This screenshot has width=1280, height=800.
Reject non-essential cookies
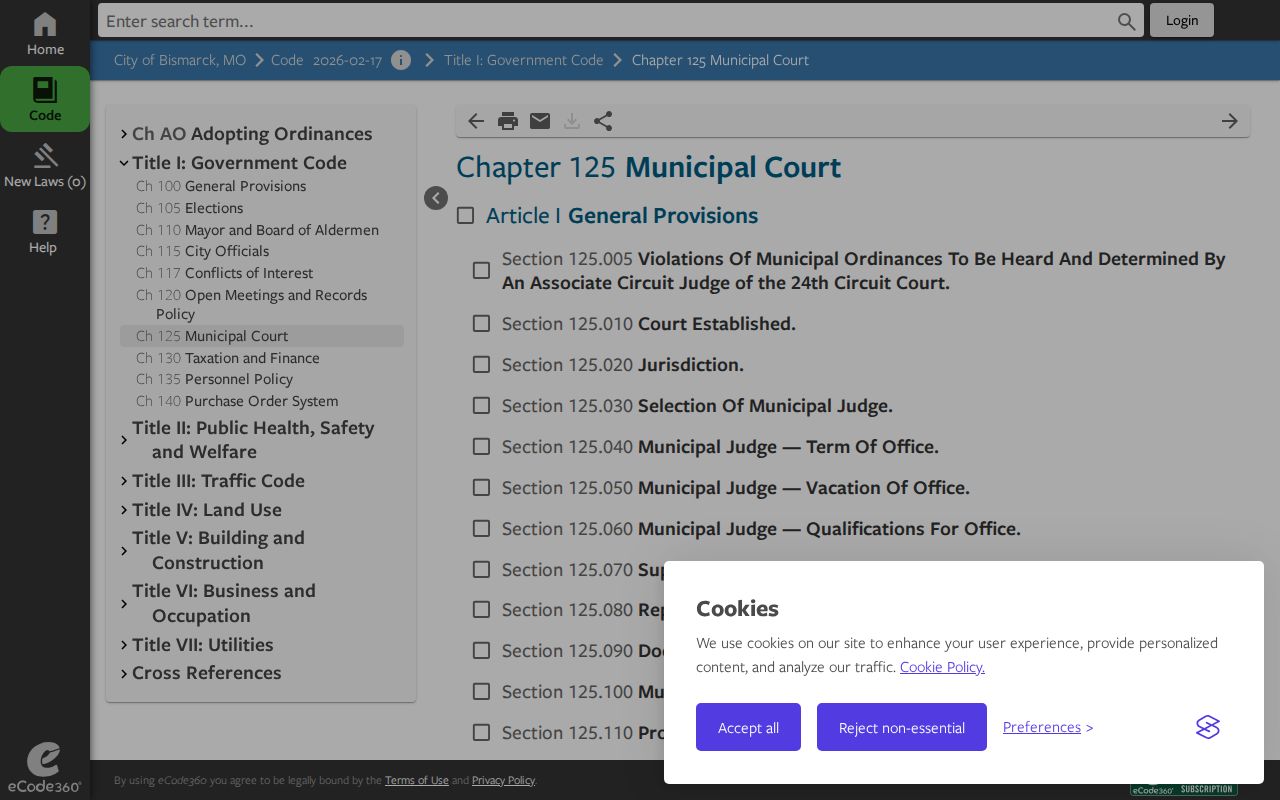tap(902, 727)
